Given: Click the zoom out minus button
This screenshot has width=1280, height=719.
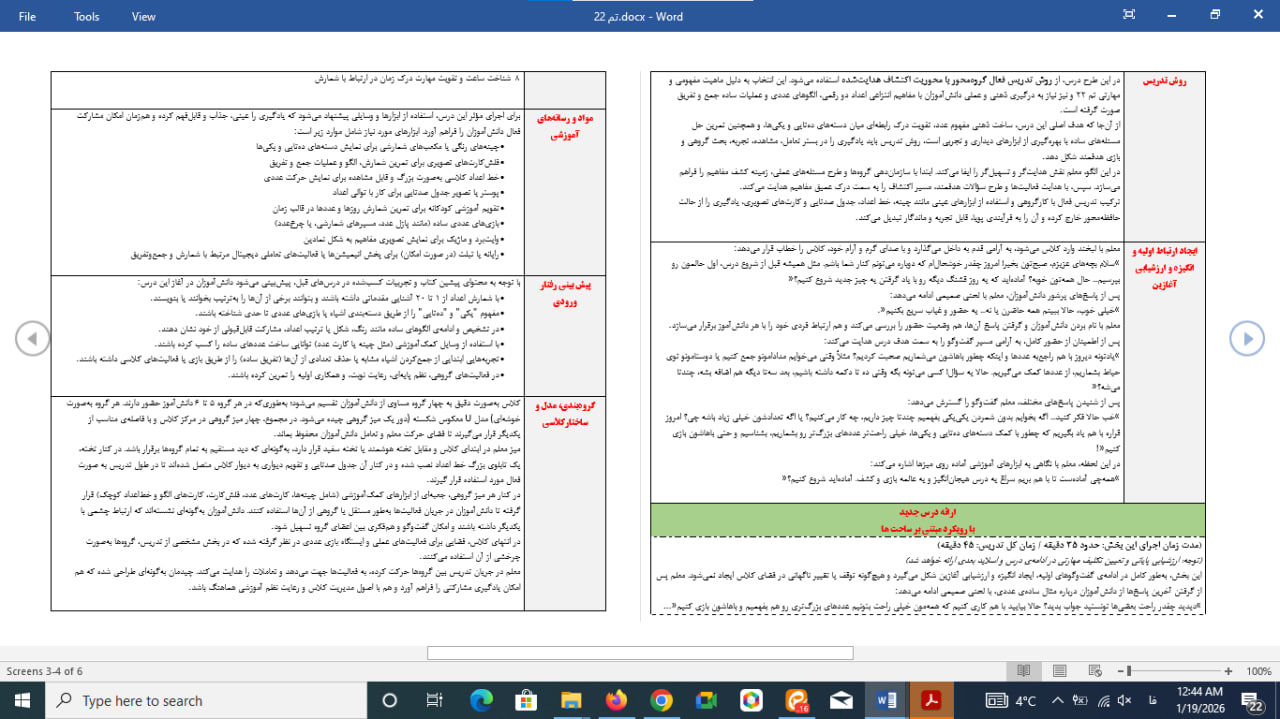Looking at the screenshot, I should [x=1120, y=671].
